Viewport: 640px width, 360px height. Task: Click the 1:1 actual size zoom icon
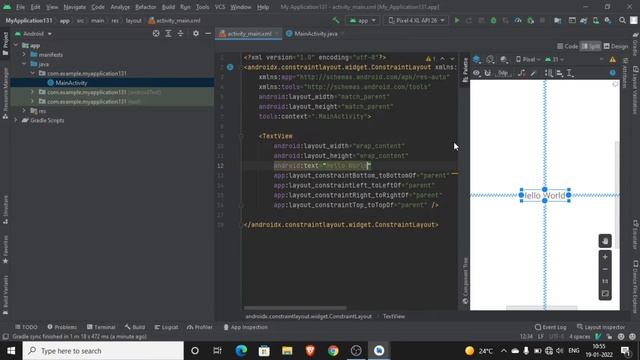pos(605,281)
